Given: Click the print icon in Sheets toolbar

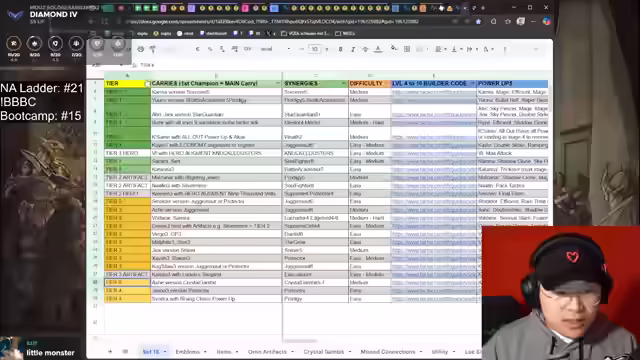Looking at the screenshot, I should [141, 49].
